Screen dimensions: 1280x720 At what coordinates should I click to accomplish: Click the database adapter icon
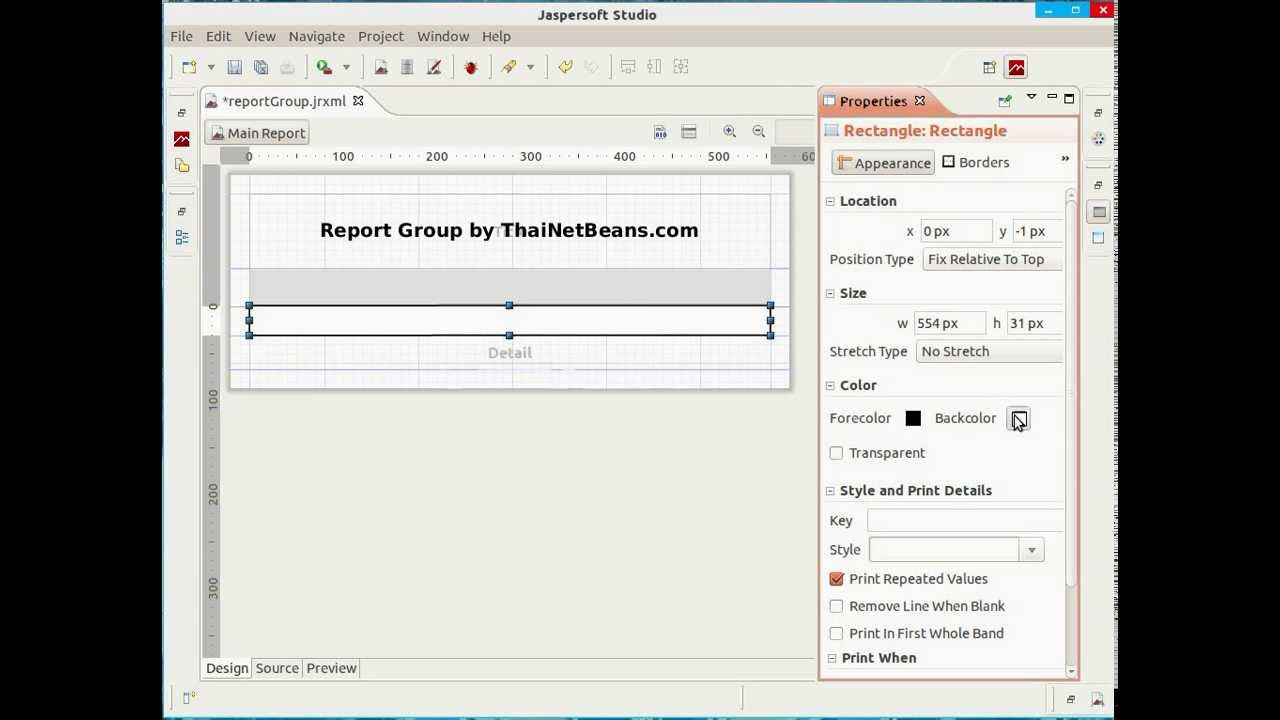click(407, 67)
